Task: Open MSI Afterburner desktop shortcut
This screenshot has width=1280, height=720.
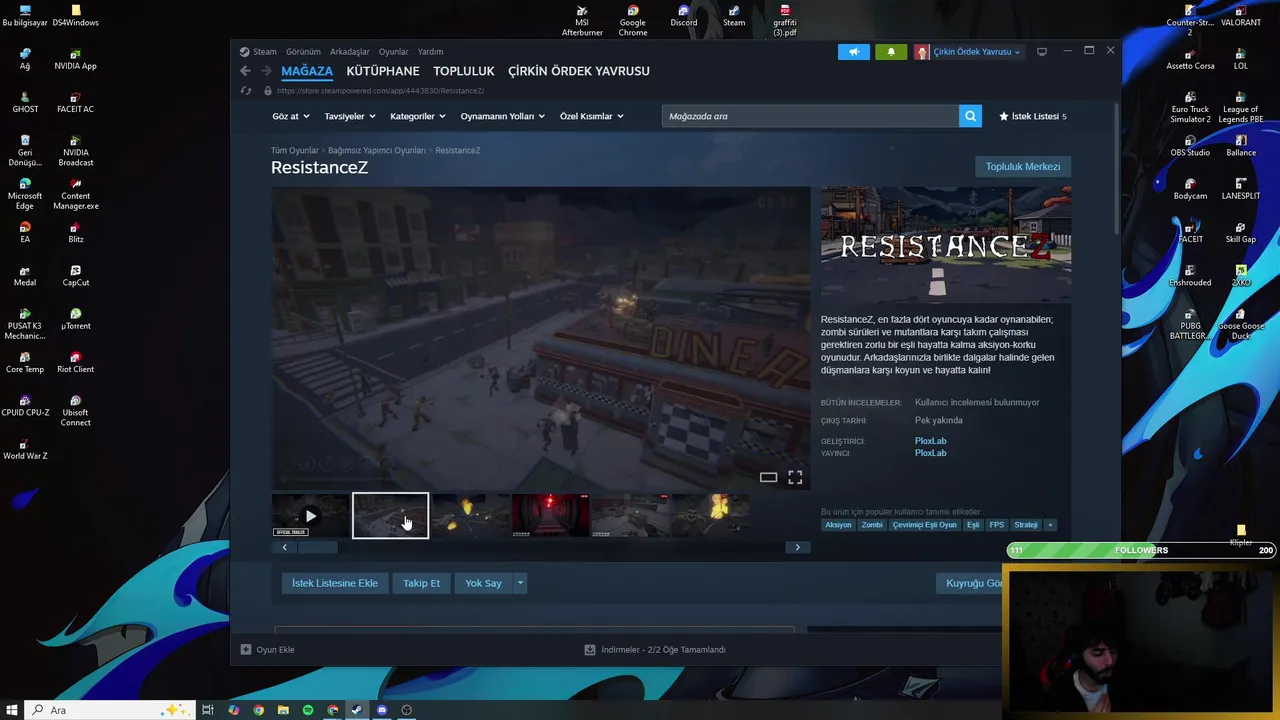Action: pyautogui.click(x=582, y=21)
